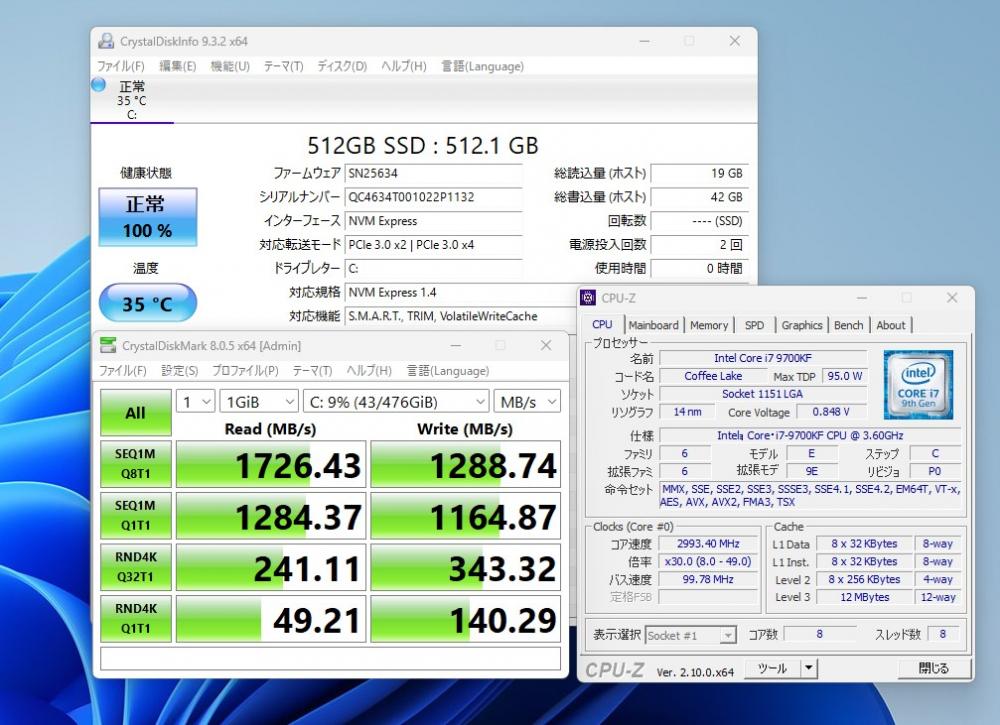The height and width of the screenshot is (725, 1000).
Task: Open ファイル(F) menu in CrystalDiskInfo
Action: point(121,66)
